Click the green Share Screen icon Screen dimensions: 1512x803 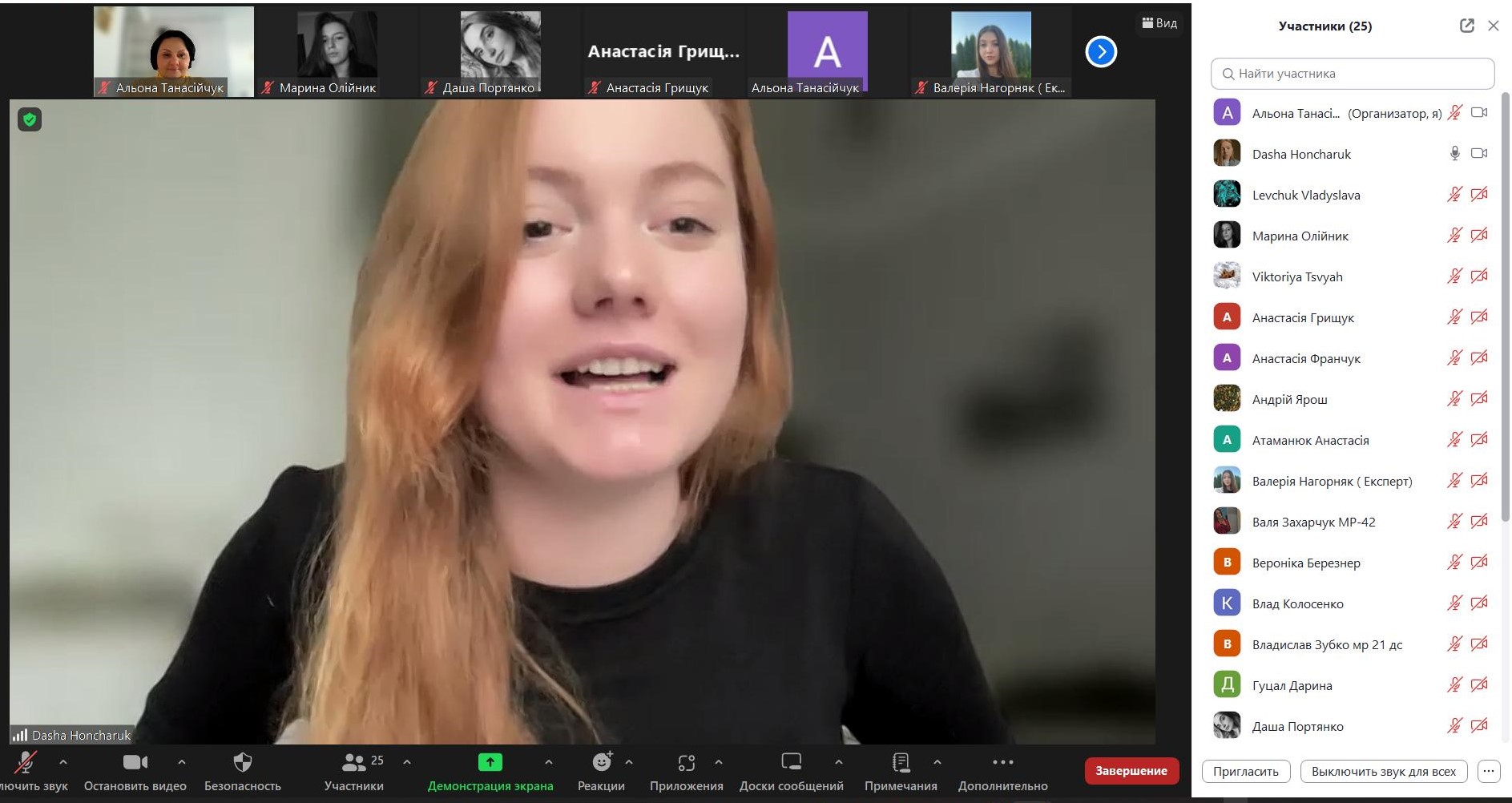(x=490, y=762)
